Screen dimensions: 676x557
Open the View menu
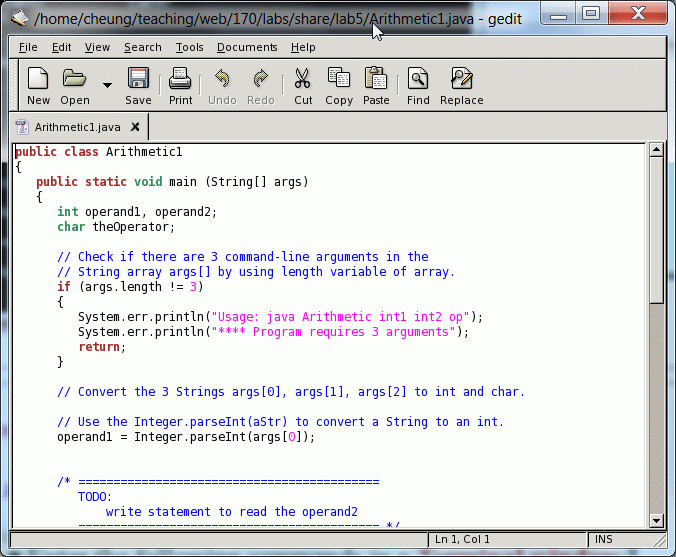pyautogui.click(x=97, y=47)
